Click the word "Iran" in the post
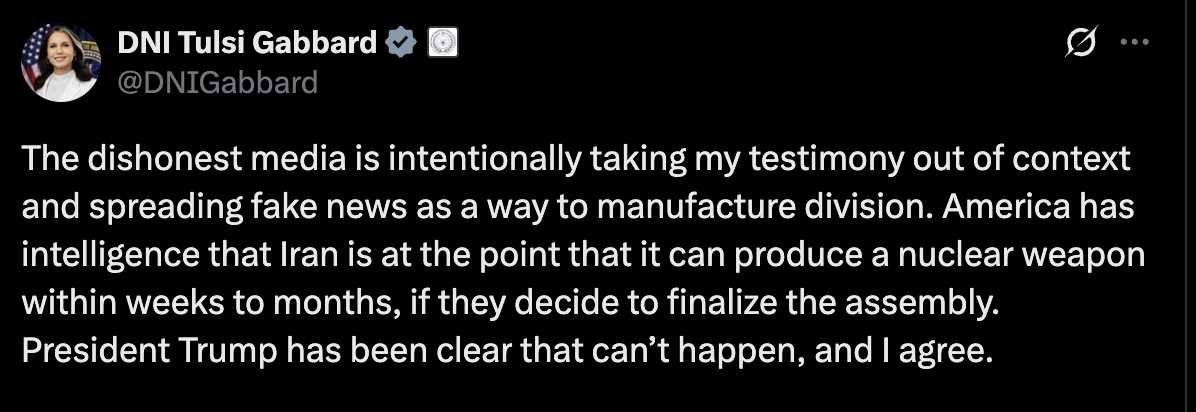Screen dimensions: 1196x412 296,256
